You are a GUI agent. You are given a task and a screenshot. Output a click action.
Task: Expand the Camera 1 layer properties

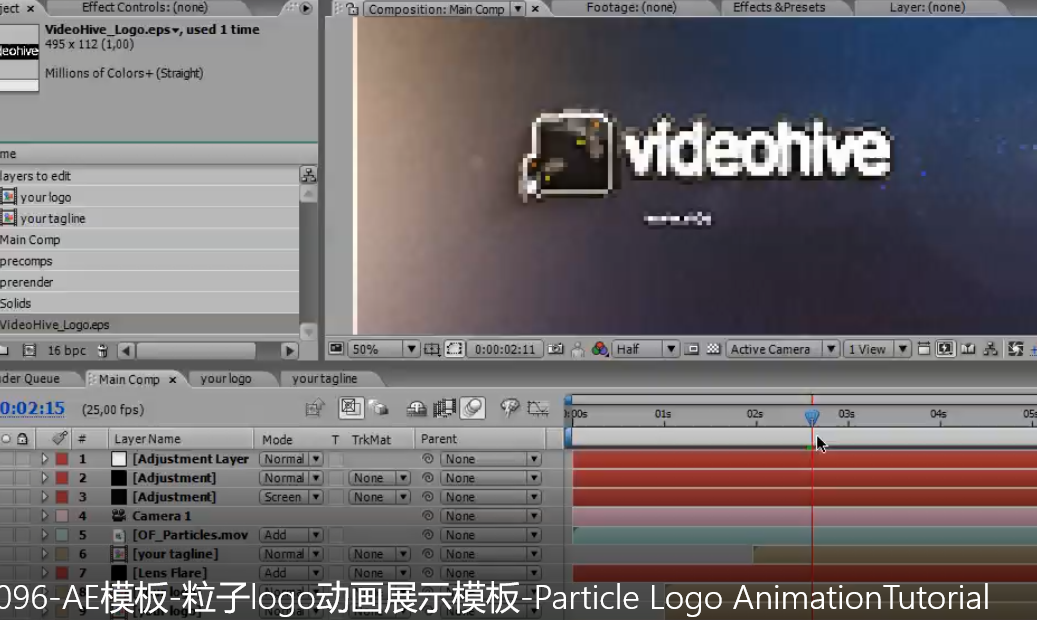pos(44,515)
